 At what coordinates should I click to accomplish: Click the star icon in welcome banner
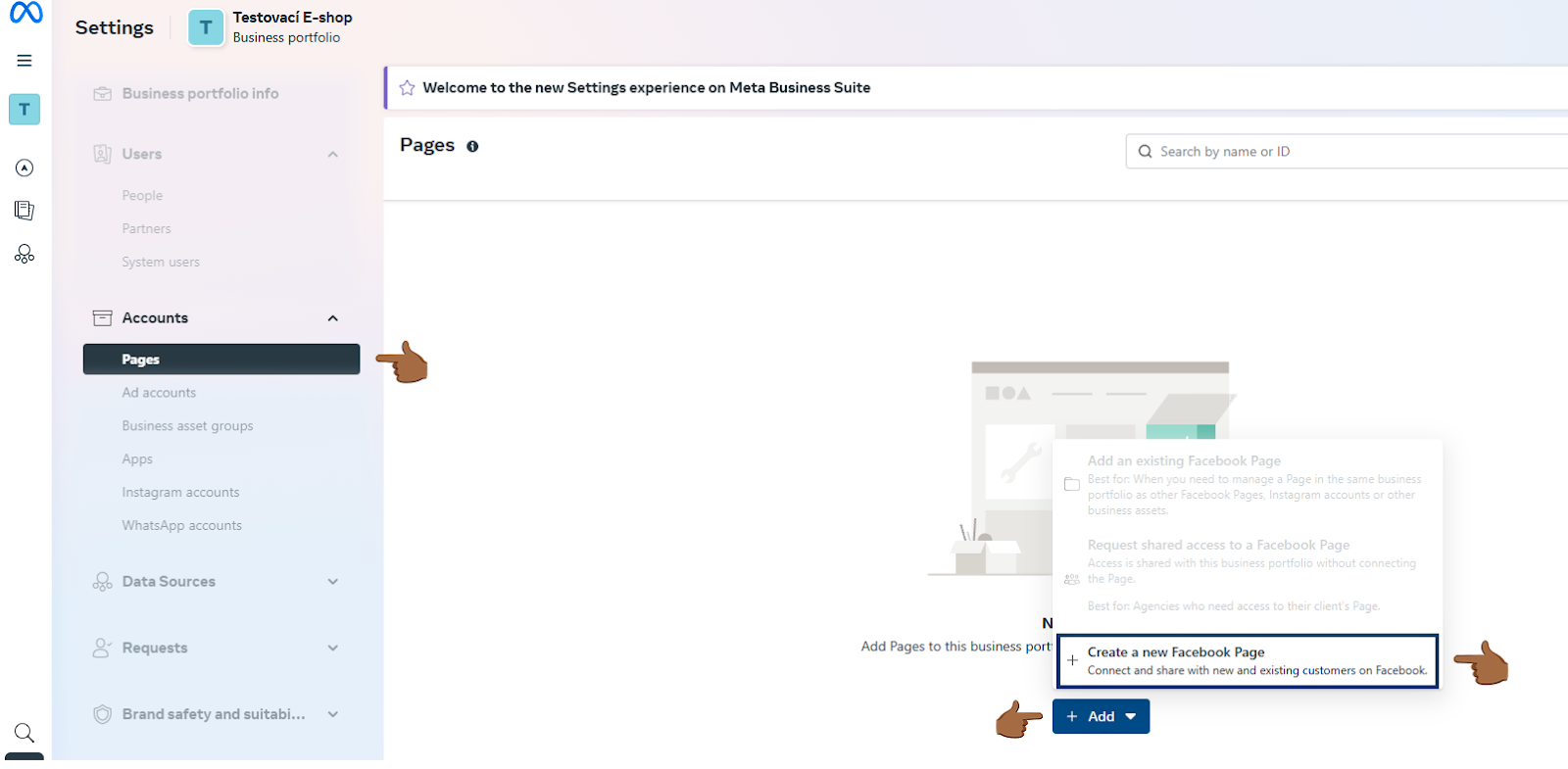pos(407,88)
